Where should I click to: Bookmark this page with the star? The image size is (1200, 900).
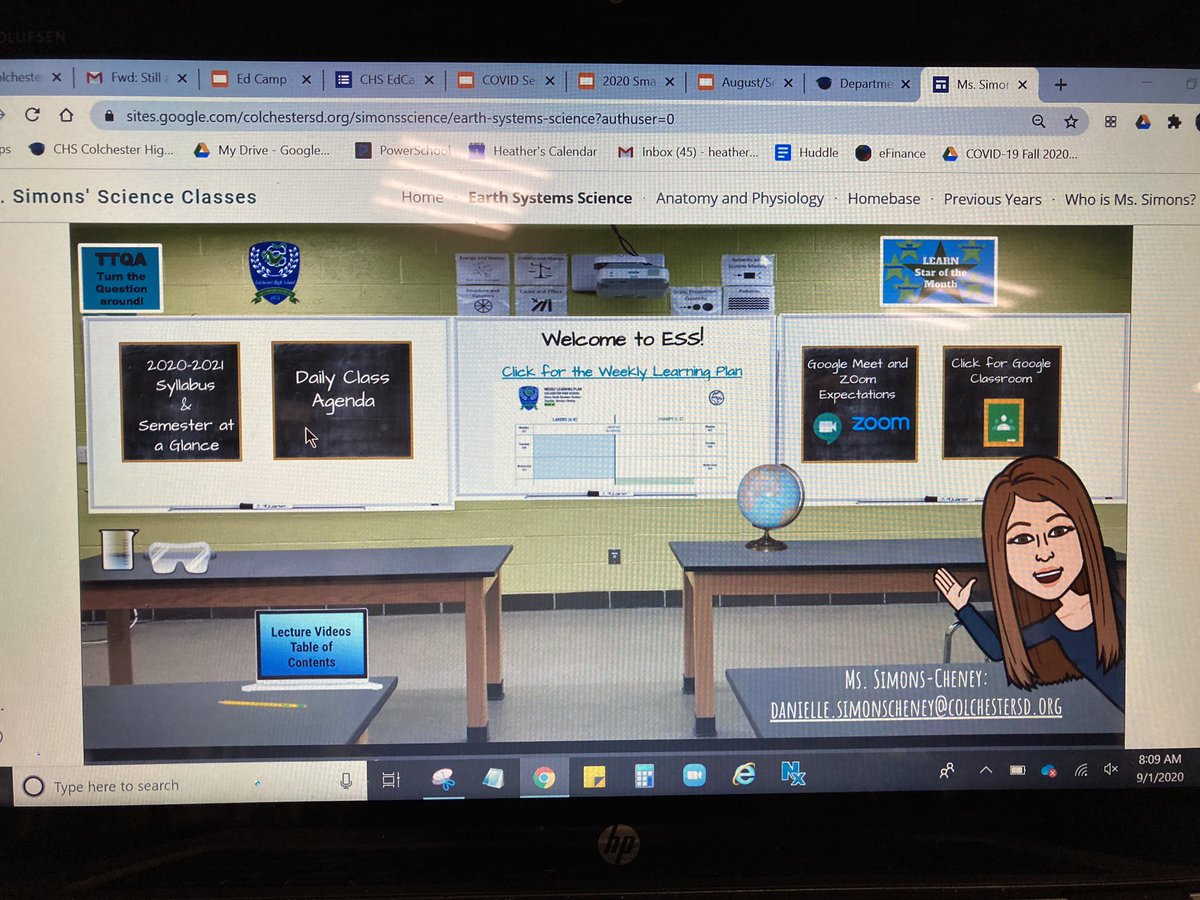coord(1071,121)
